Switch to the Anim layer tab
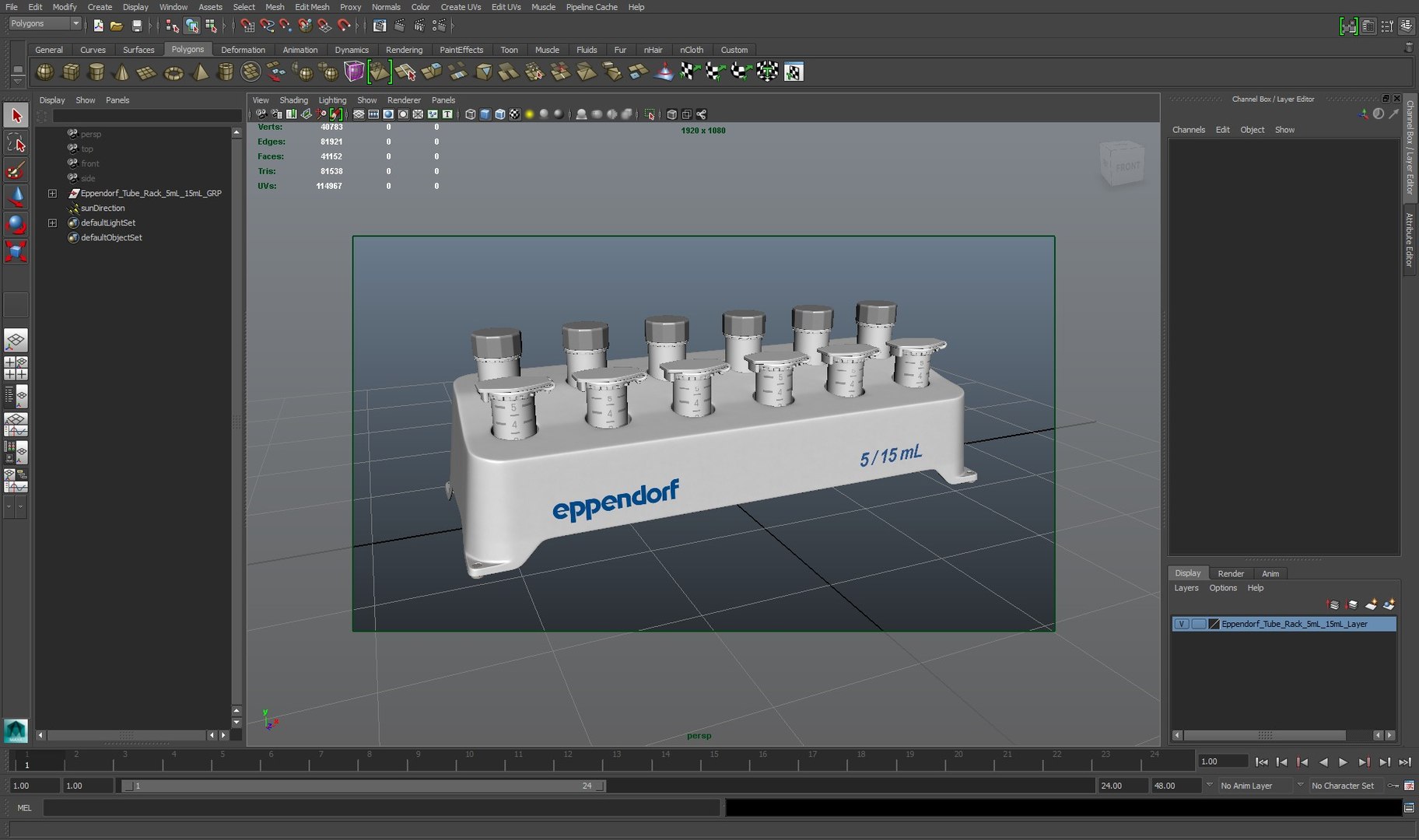Image resolution: width=1419 pixels, height=840 pixels. 1270,573
